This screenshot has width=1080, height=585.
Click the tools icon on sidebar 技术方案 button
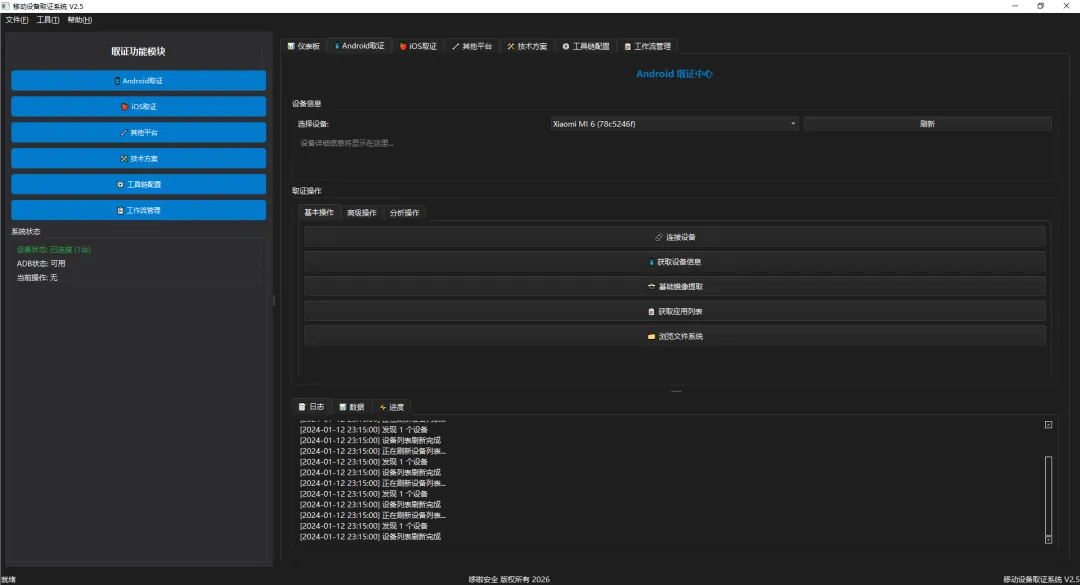coord(124,158)
